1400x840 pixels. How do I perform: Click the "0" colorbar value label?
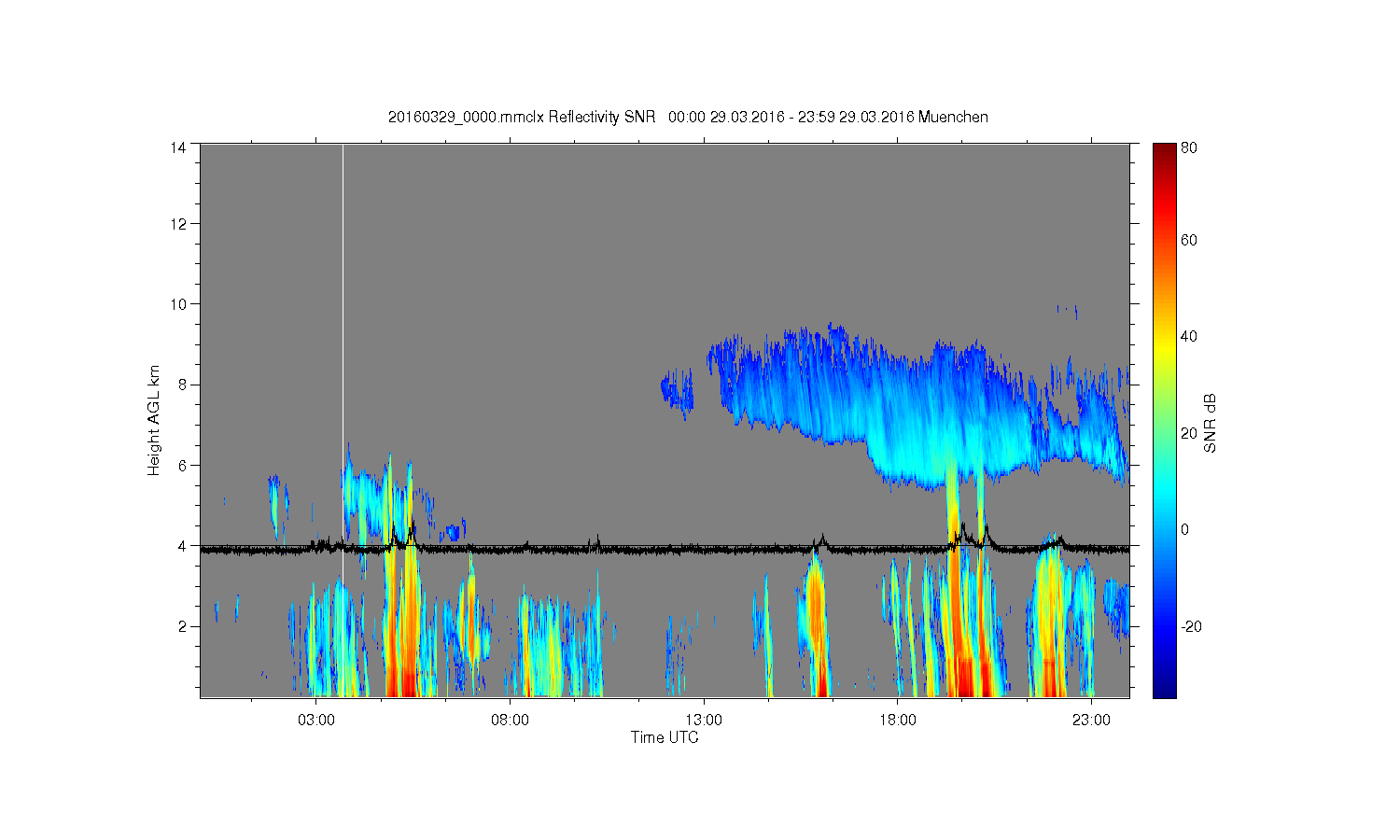1185,529
